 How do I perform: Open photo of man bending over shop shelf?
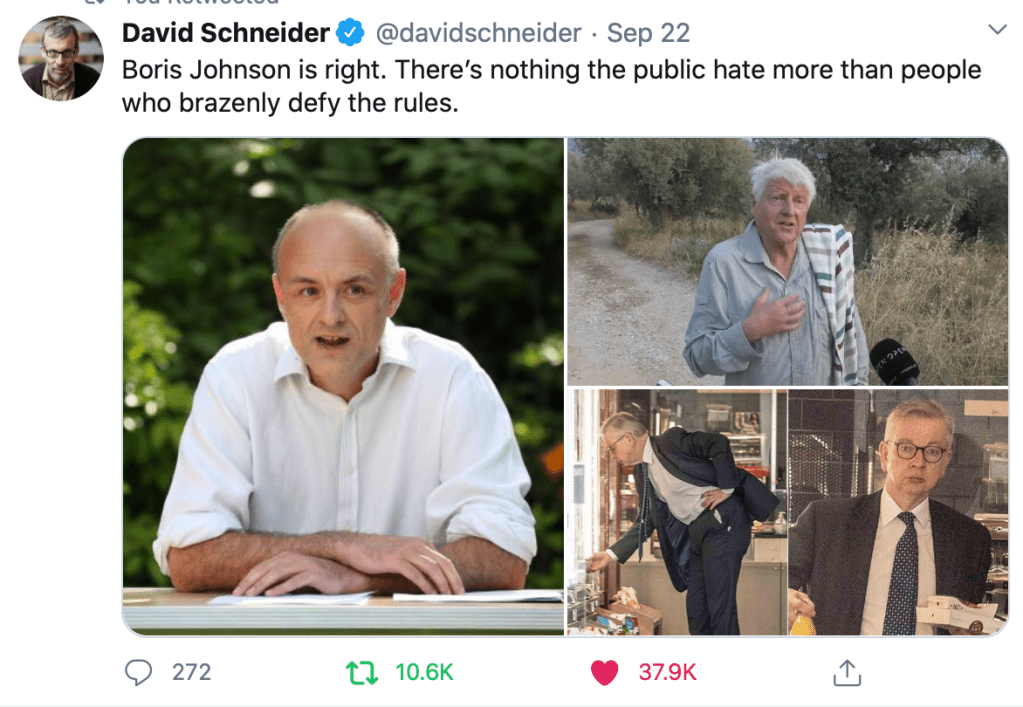click(x=677, y=512)
